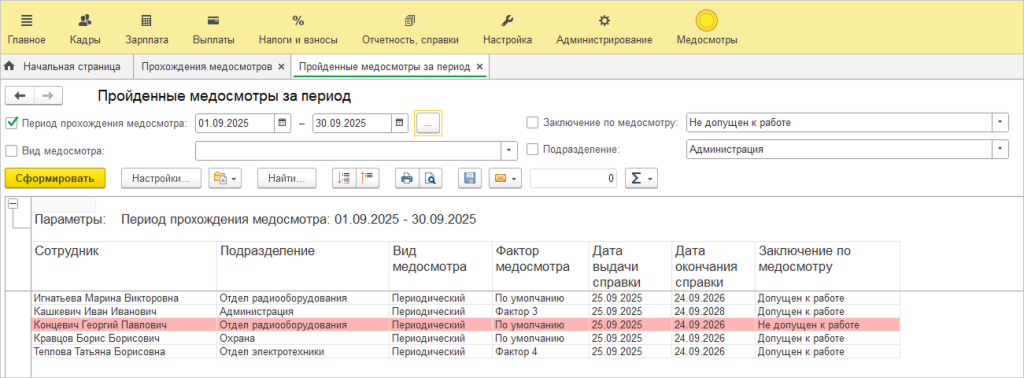Image resolution: width=1024 pixels, height=378 pixels.
Task: Open the Кадры section
Action: click(85, 29)
